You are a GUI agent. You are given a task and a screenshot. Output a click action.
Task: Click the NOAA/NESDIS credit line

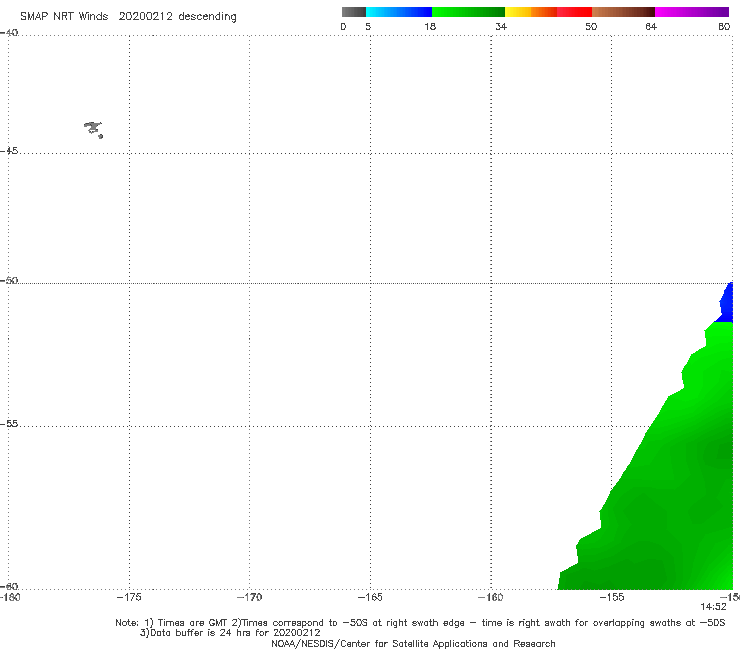(413, 643)
